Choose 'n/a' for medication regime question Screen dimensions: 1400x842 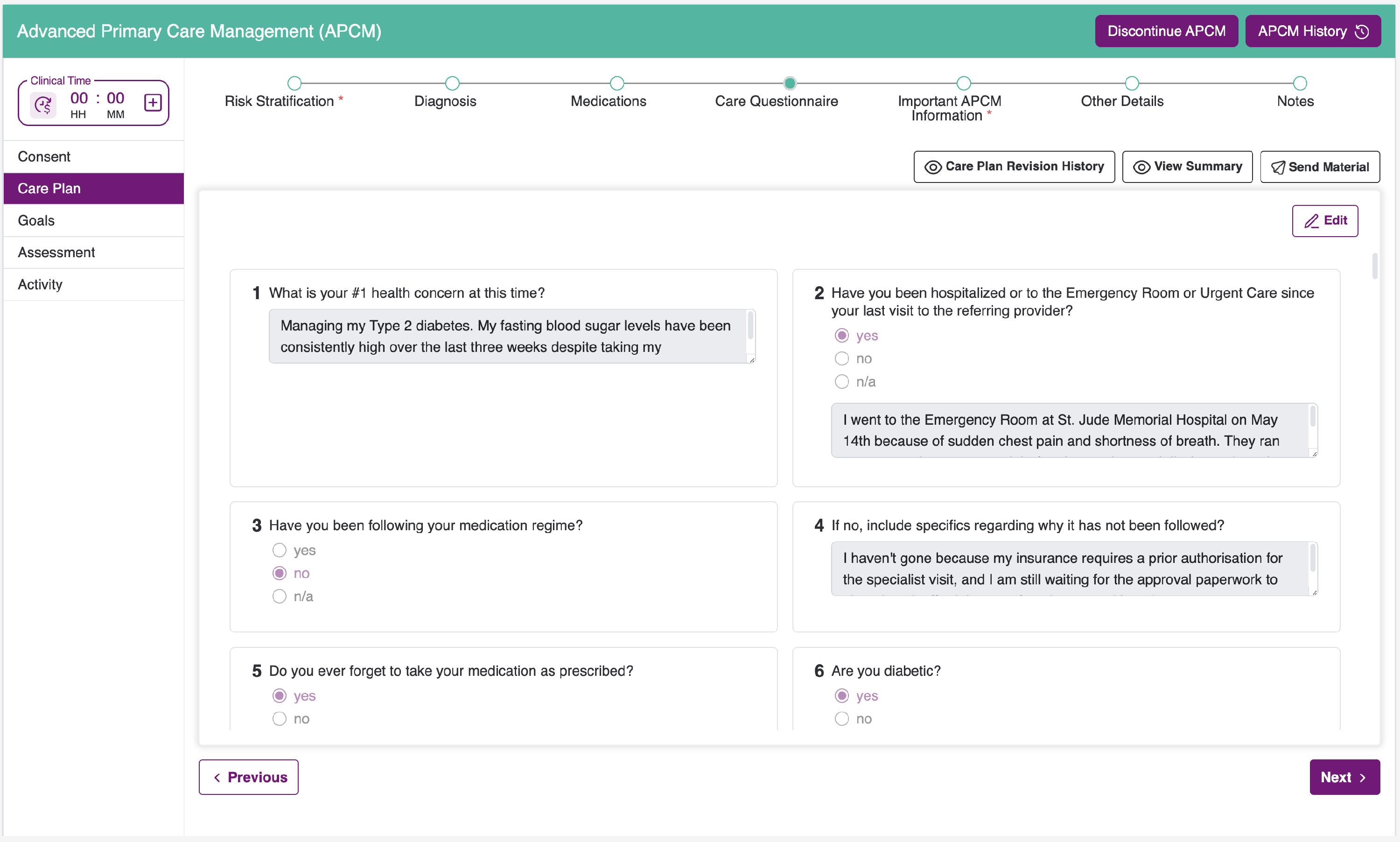point(279,596)
